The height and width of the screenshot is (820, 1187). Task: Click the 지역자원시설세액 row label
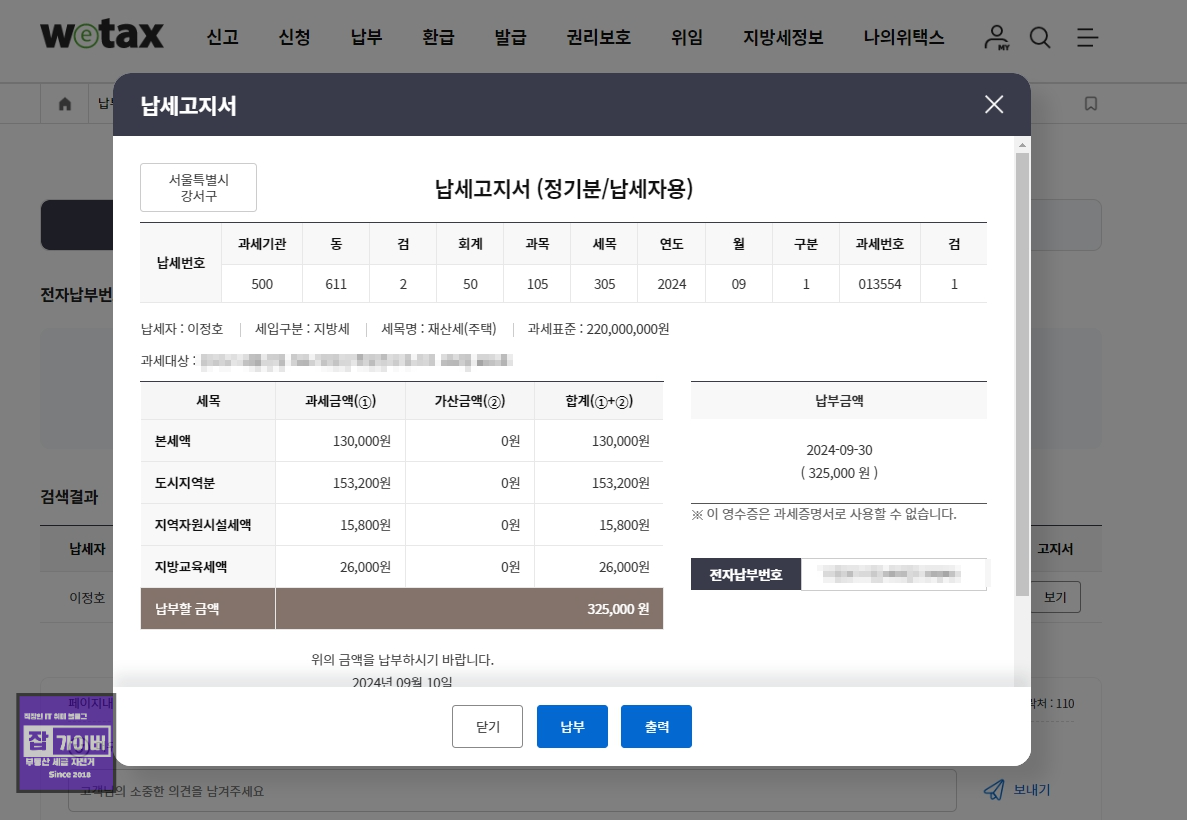[203, 525]
